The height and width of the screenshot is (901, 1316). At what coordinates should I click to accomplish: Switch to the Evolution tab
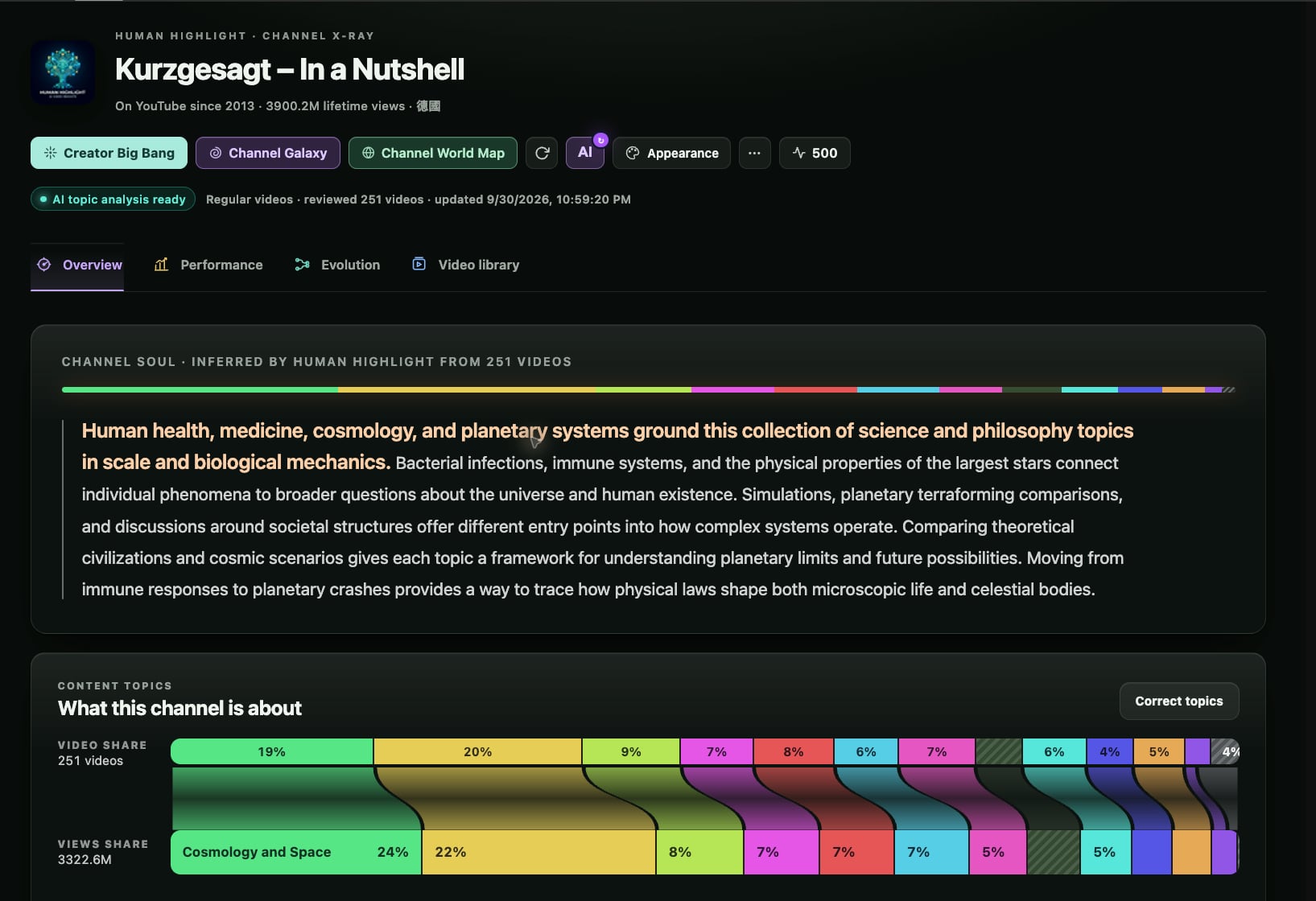(x=337, y=265)
